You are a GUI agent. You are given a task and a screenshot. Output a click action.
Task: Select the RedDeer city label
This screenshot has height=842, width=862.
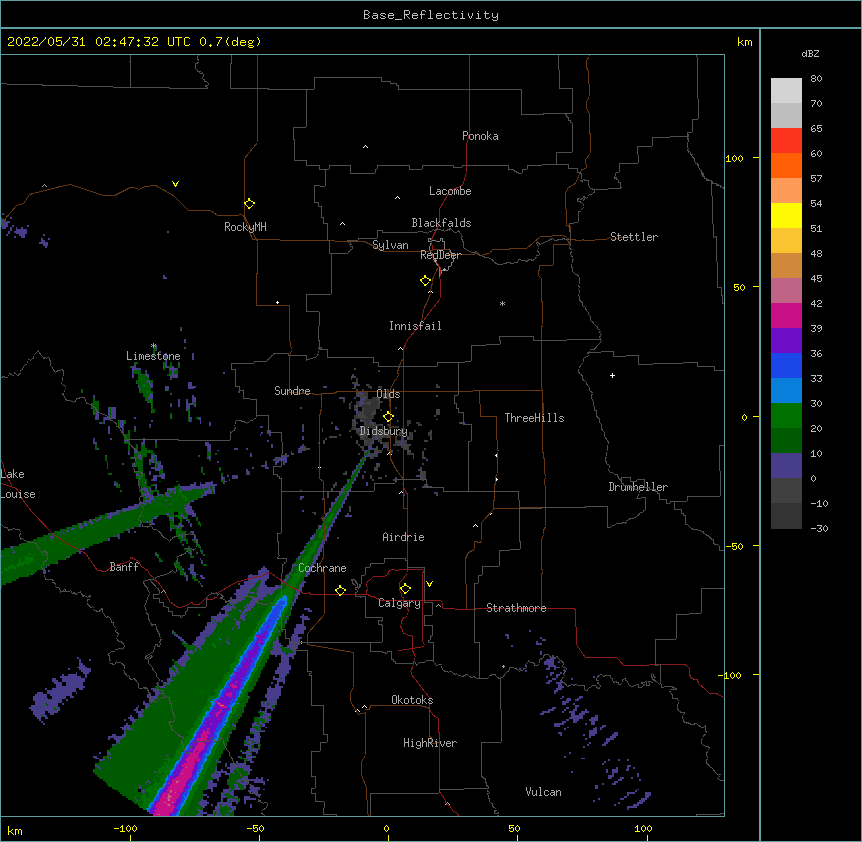(440, 255)
